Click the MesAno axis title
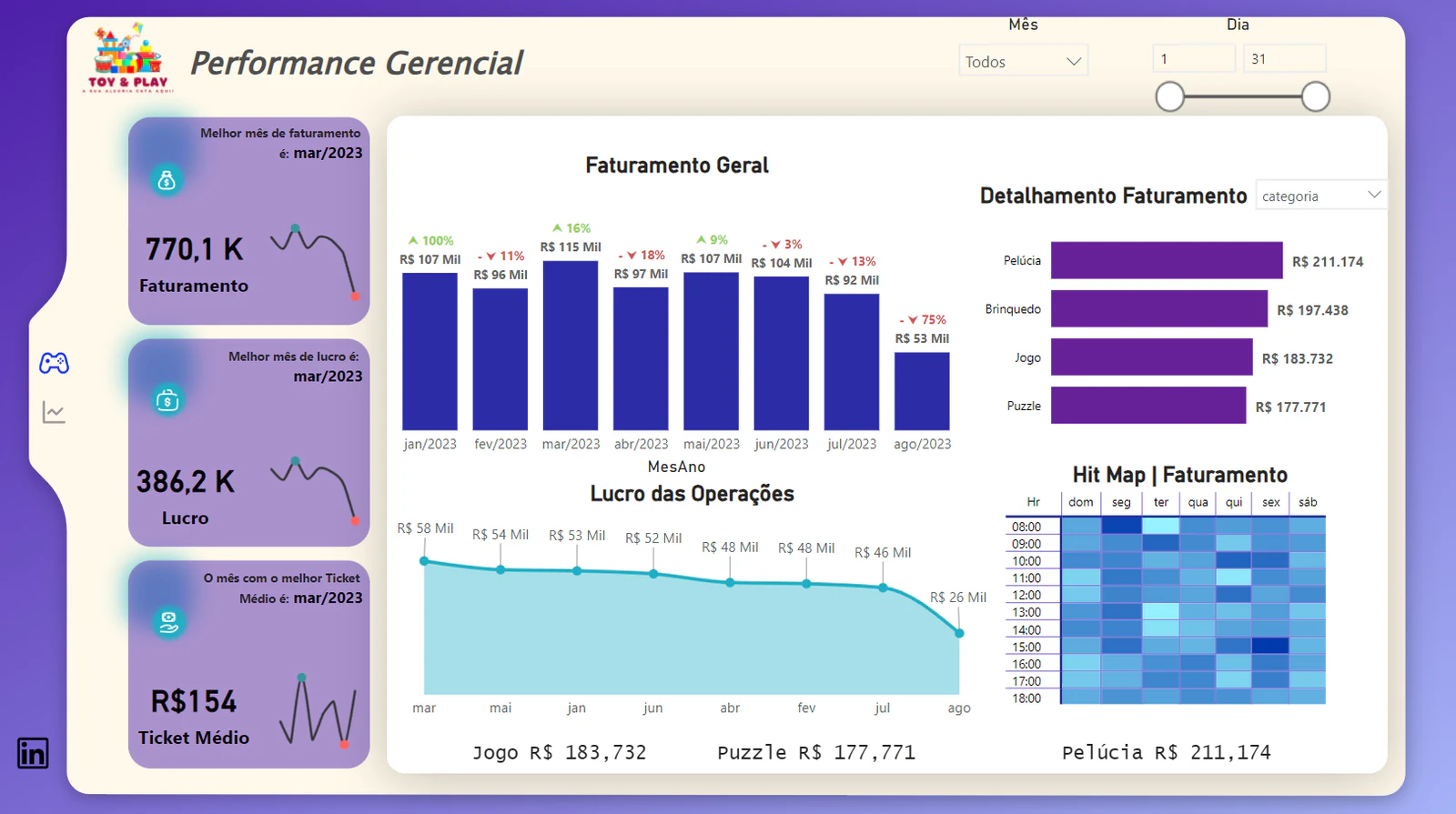The height and width of the screenshot is (814, 1456). (676, 467)
